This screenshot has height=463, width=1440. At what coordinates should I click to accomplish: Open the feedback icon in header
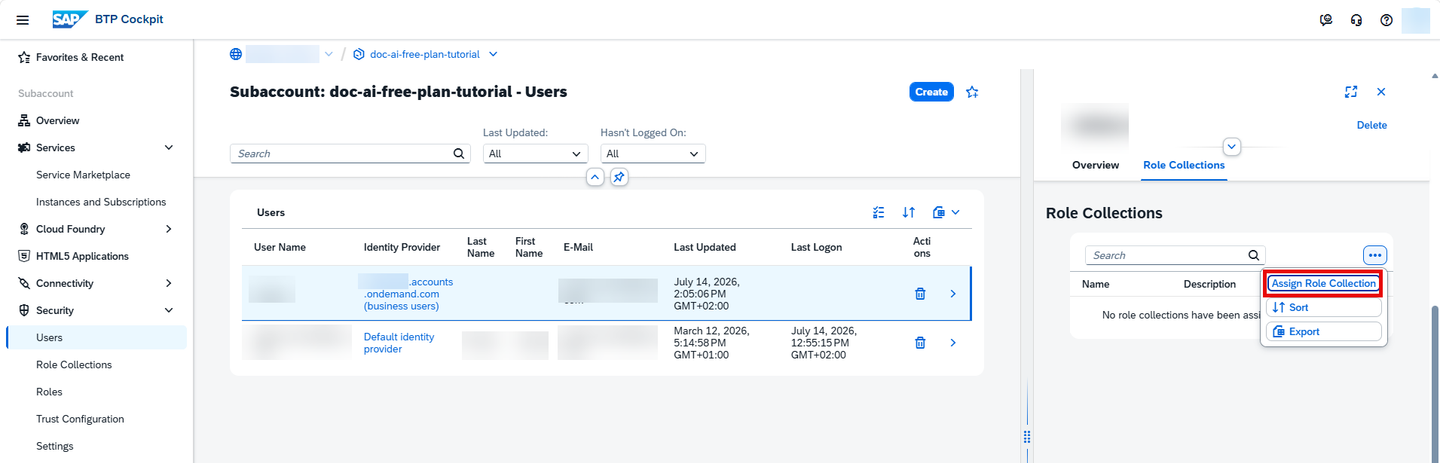[1326, 20]
